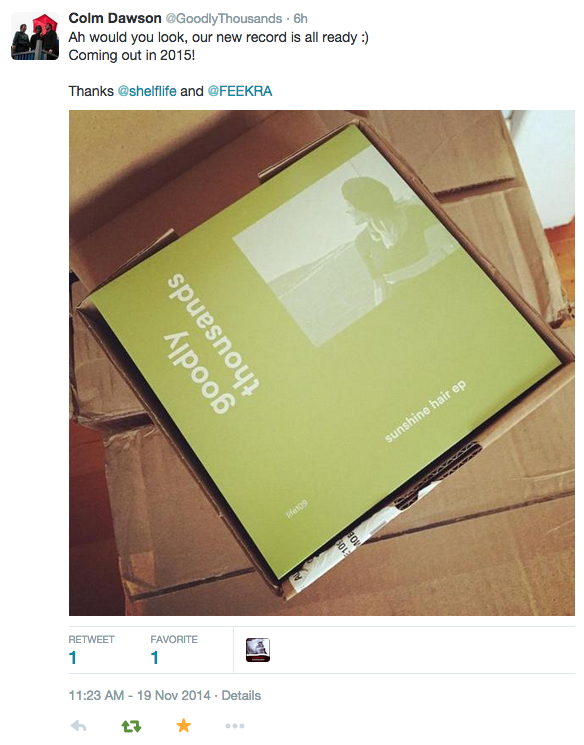Image resolution: width=584 pixels, height=745 pixels.
Task: Open the @GoodlyThousands handle
Action: tap(223, 19)
